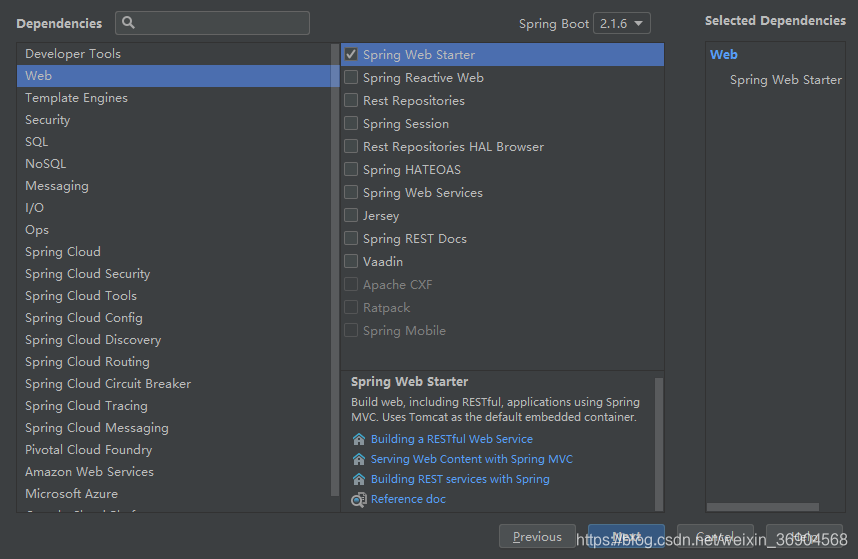
Task: Choose the Security category
Action: click(174, 119)
